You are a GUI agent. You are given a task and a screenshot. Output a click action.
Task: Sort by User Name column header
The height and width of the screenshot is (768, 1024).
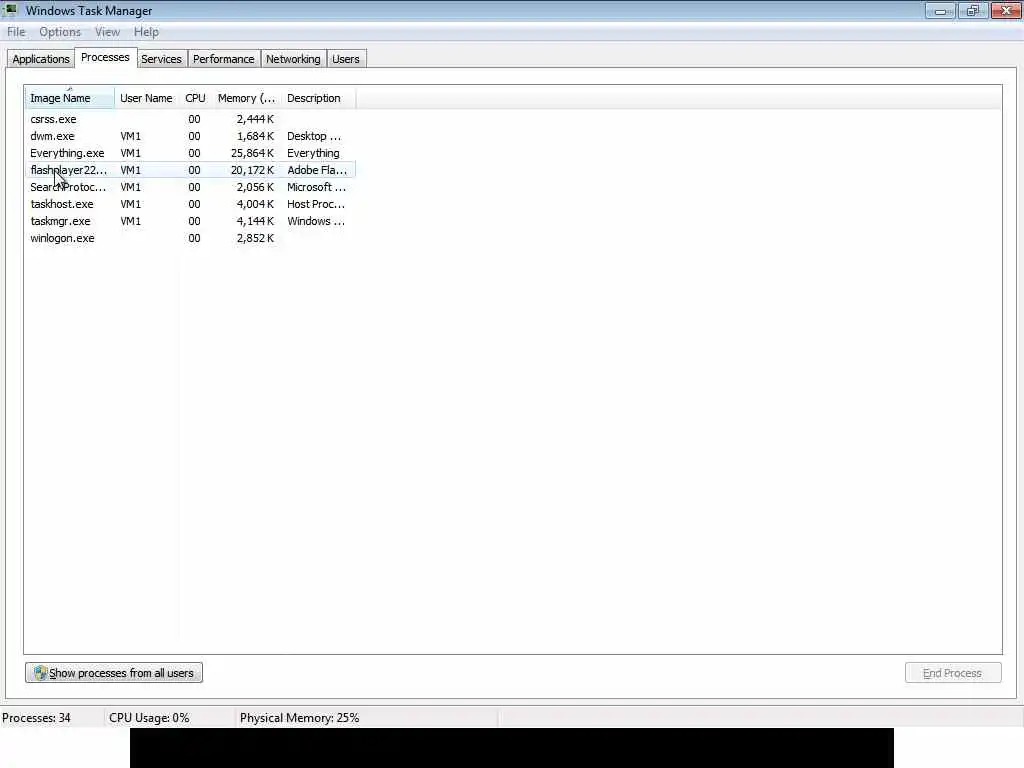pyautogui.click(x=146, y=98)
